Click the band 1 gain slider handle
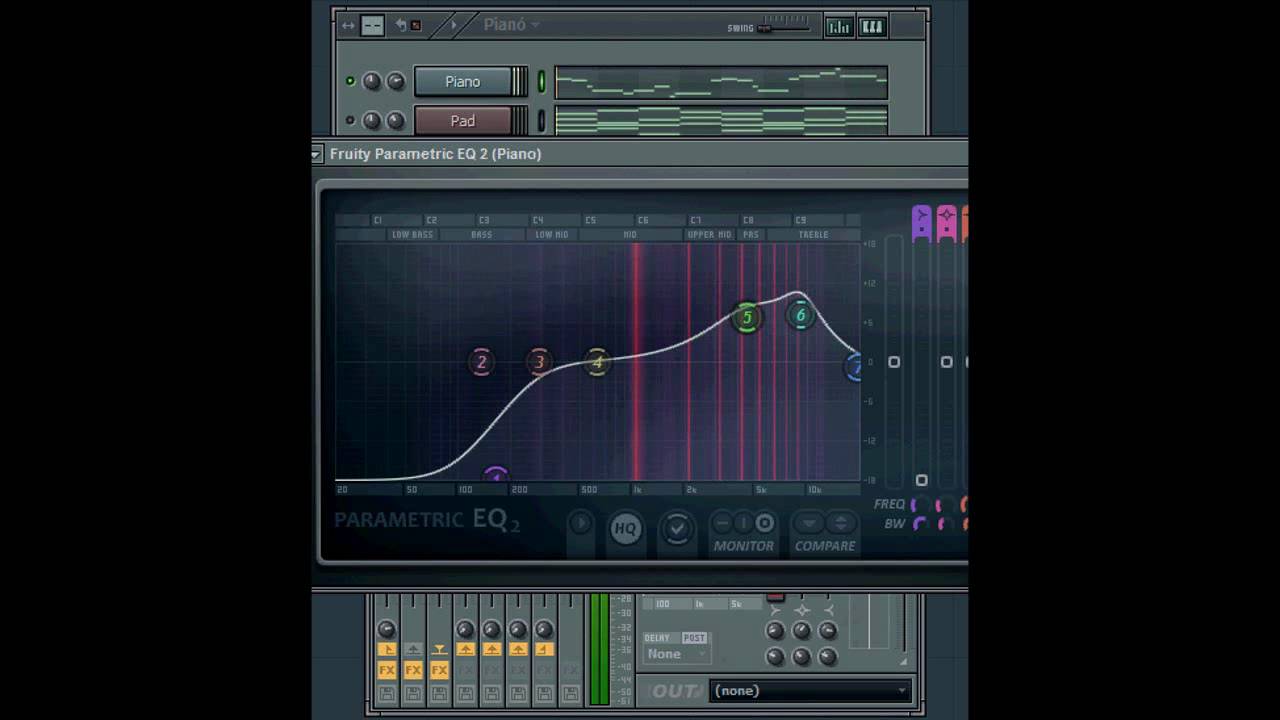 (x=894, y=362)
